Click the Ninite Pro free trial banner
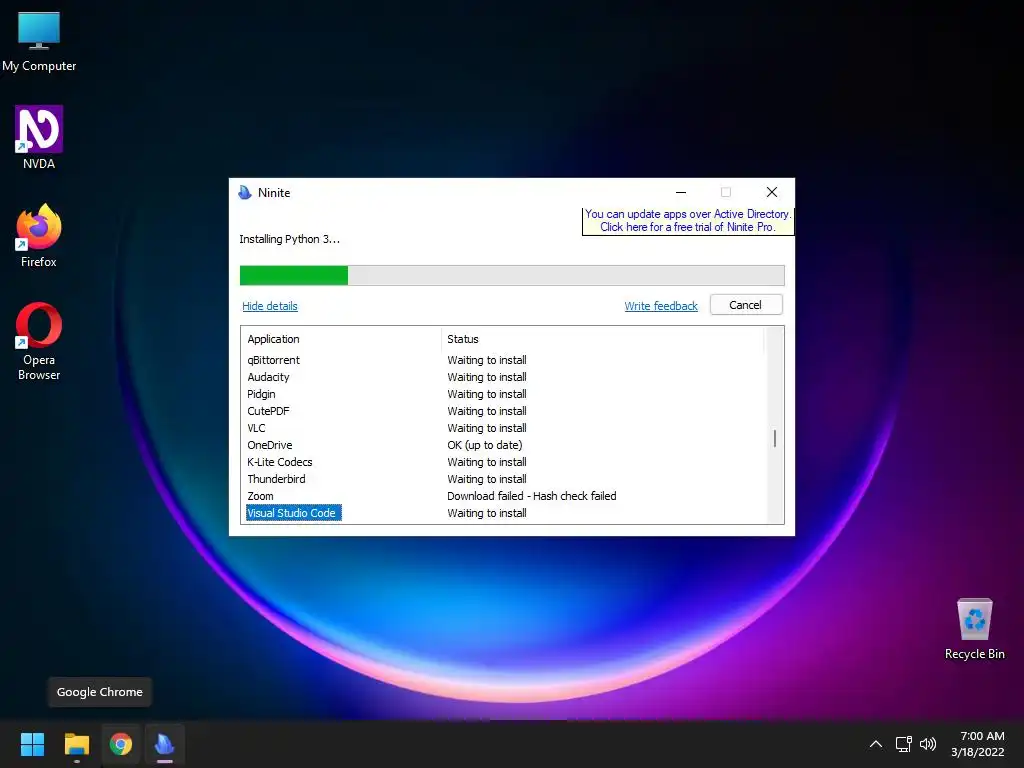Screen dimensions: 1024x768 coord(688,221)
